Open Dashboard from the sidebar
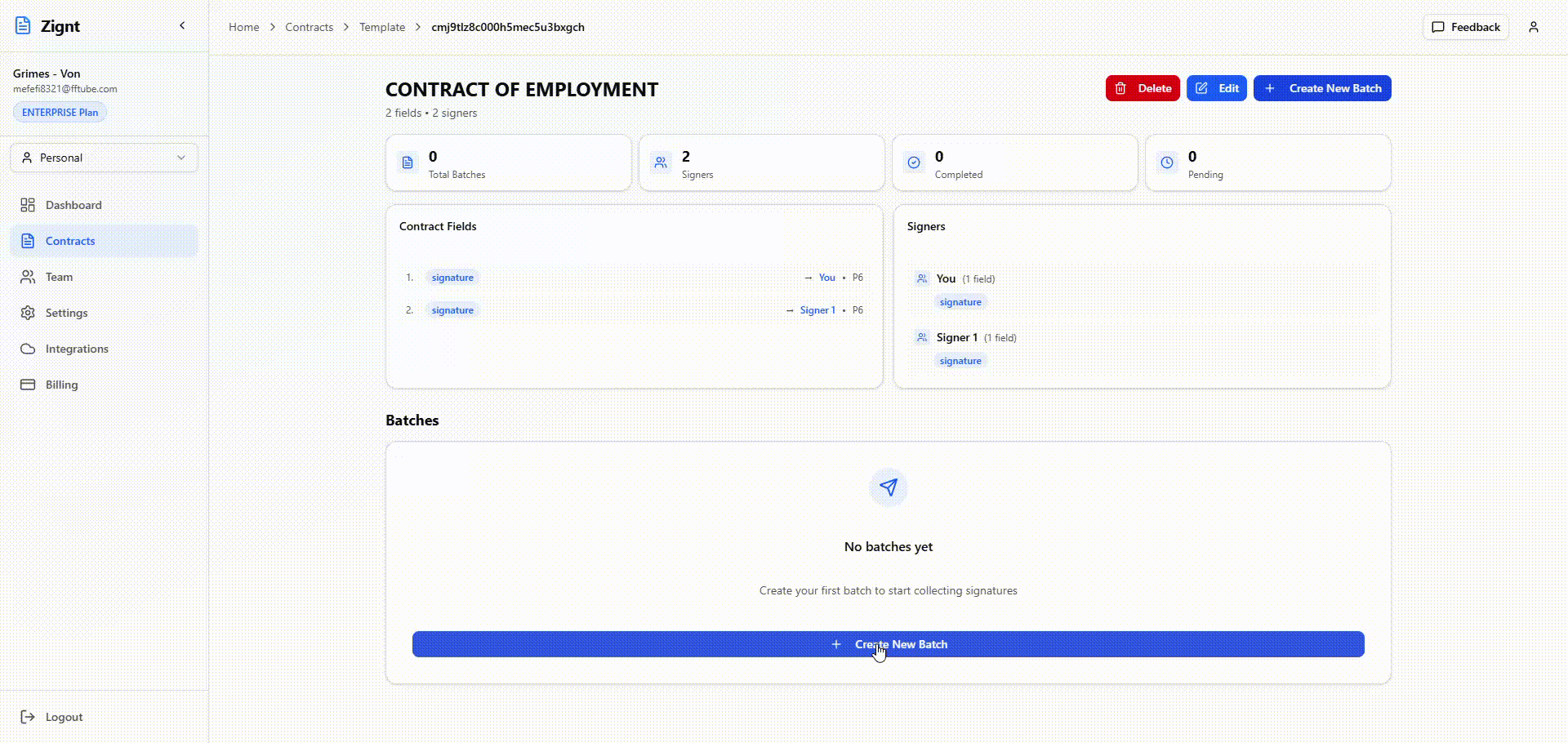 73,205
